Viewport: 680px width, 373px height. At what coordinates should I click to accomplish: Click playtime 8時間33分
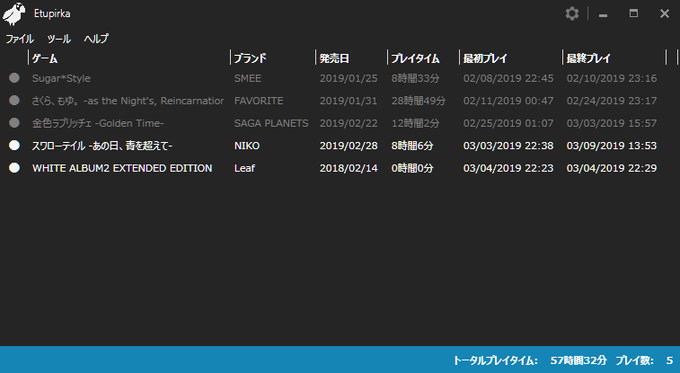point(415,79)
